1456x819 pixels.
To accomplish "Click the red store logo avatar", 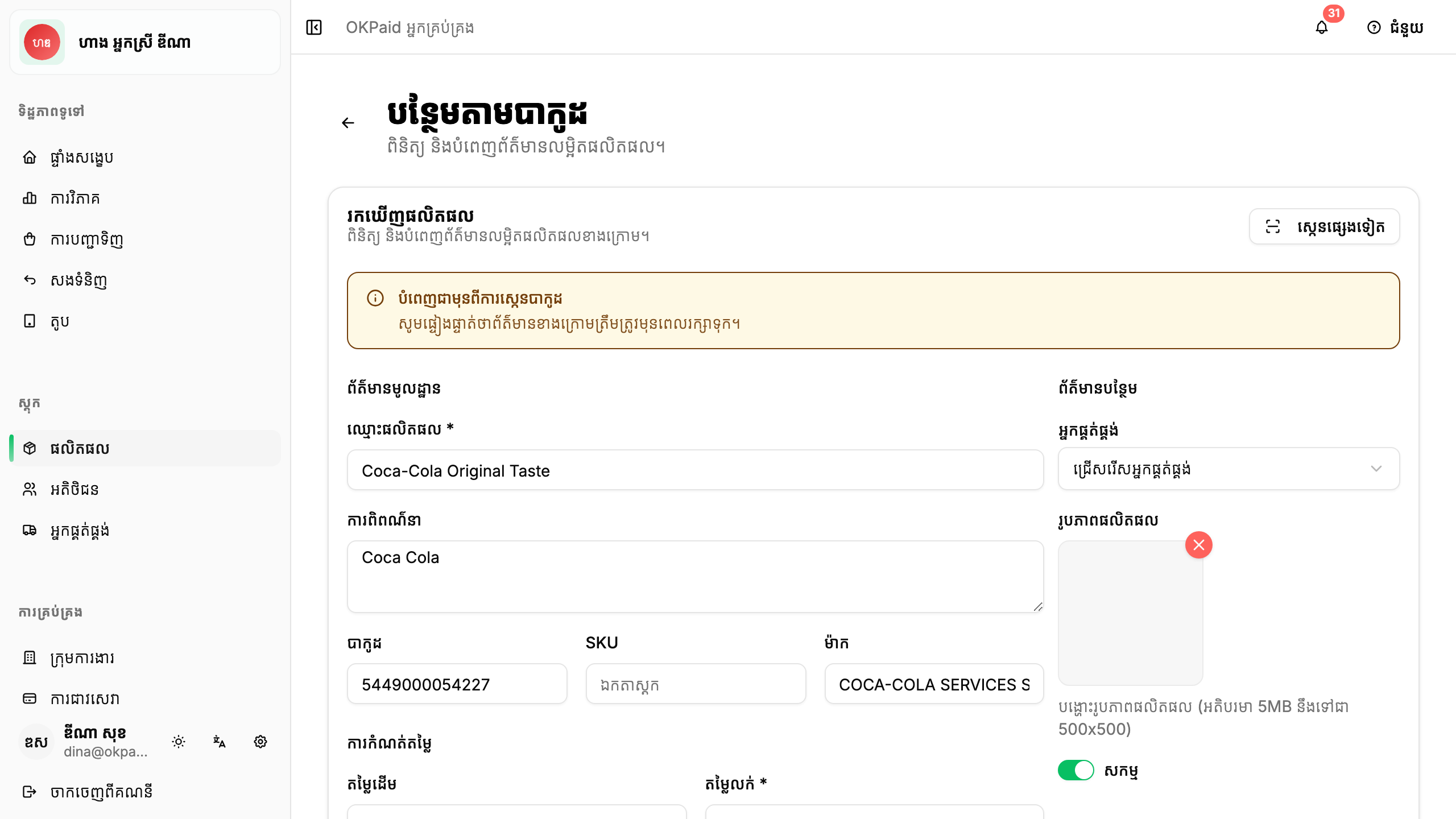I will coord(42,42).
